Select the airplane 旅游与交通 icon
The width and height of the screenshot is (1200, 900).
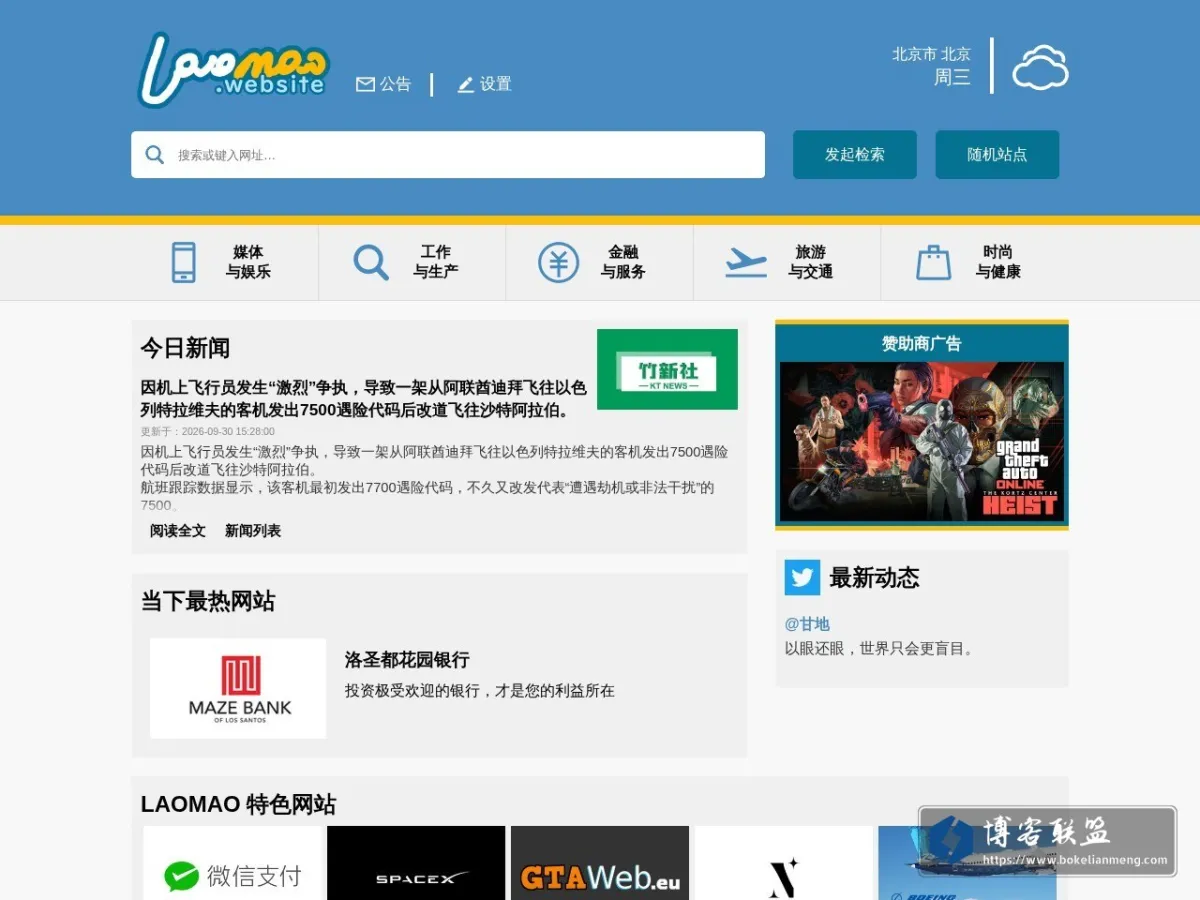click(746, 262)
